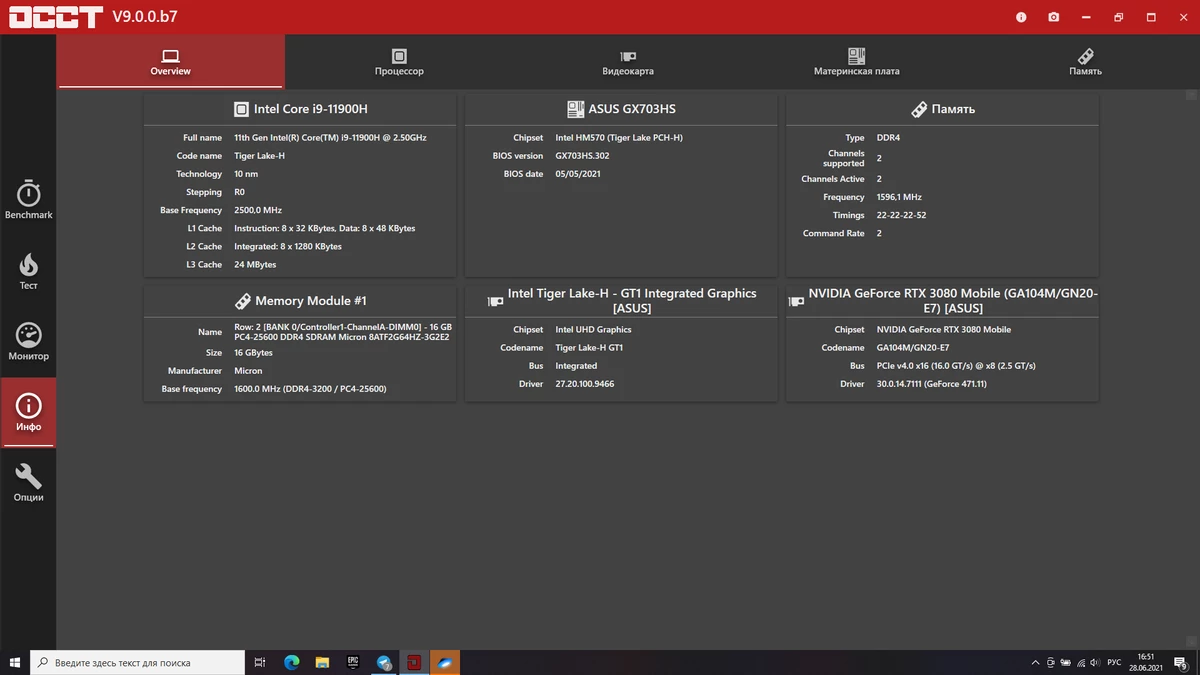This screenshot has width=1200, height=675.
Task: Click the 05/05/2021 BIOS date value
Action: coord(578,174)
